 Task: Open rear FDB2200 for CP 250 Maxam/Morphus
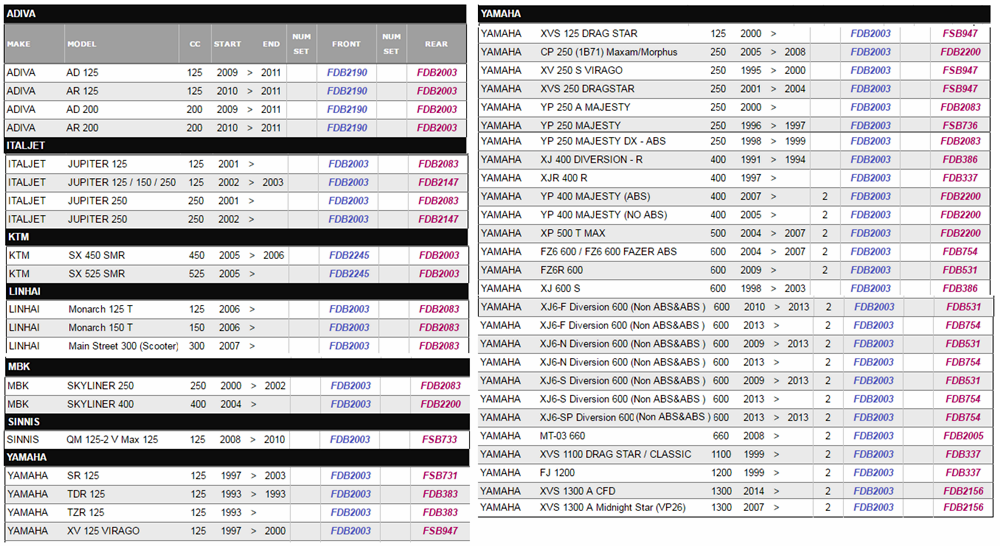coord(960,52)
